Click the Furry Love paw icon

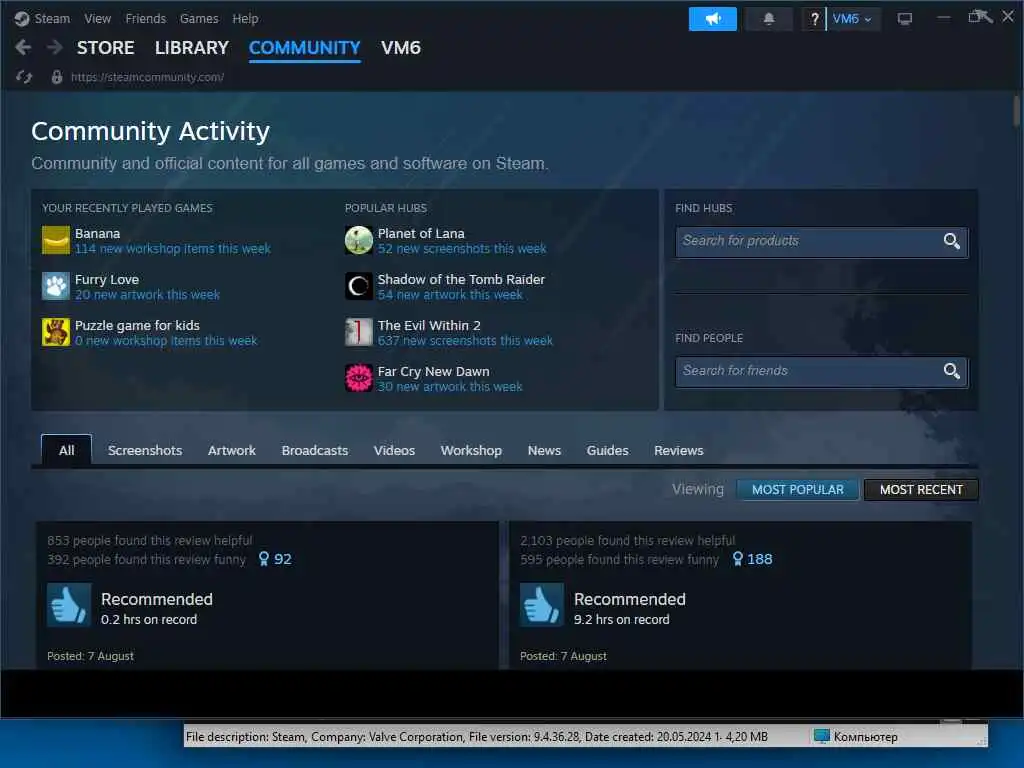click(56, 286)
